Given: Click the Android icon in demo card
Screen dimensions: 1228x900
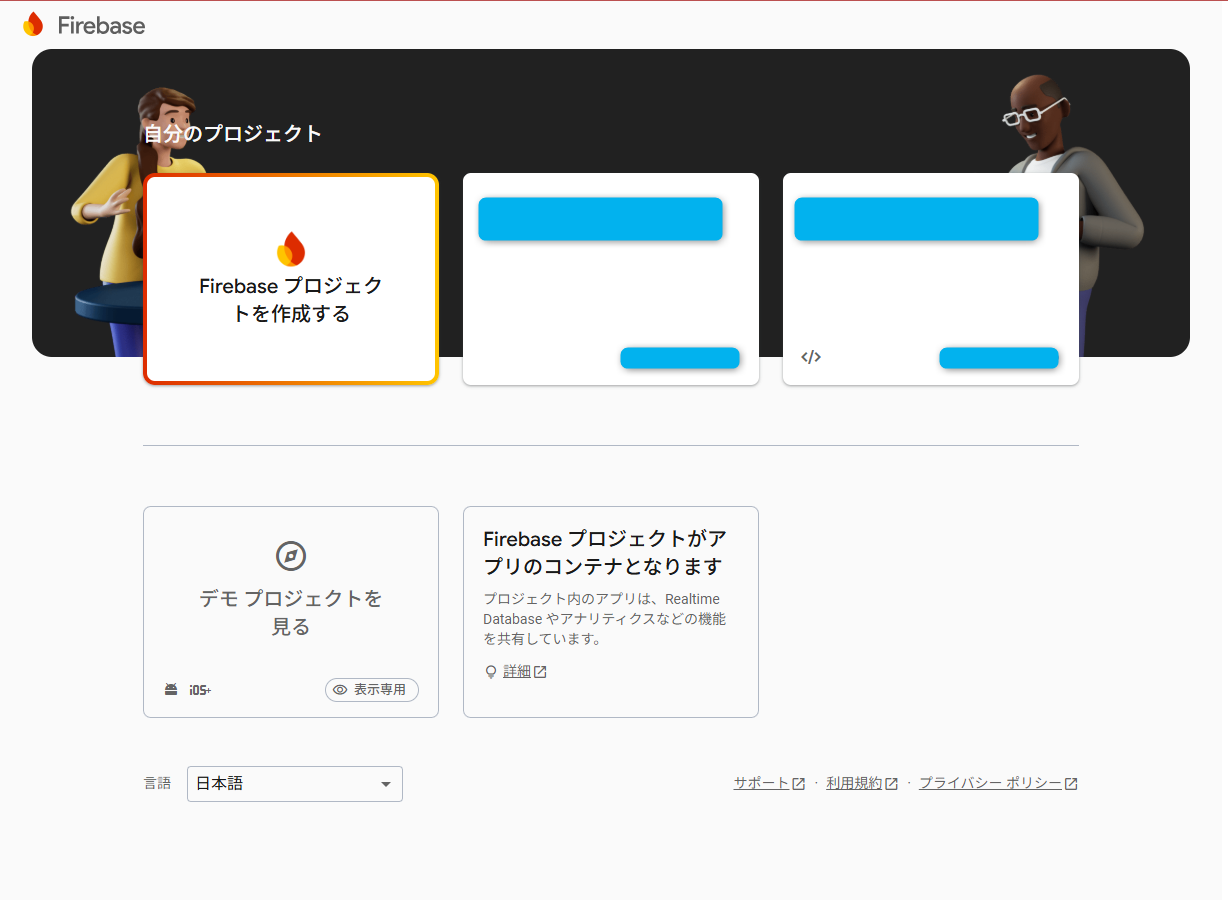Looking at the screenshot, I should pos(171,690).
